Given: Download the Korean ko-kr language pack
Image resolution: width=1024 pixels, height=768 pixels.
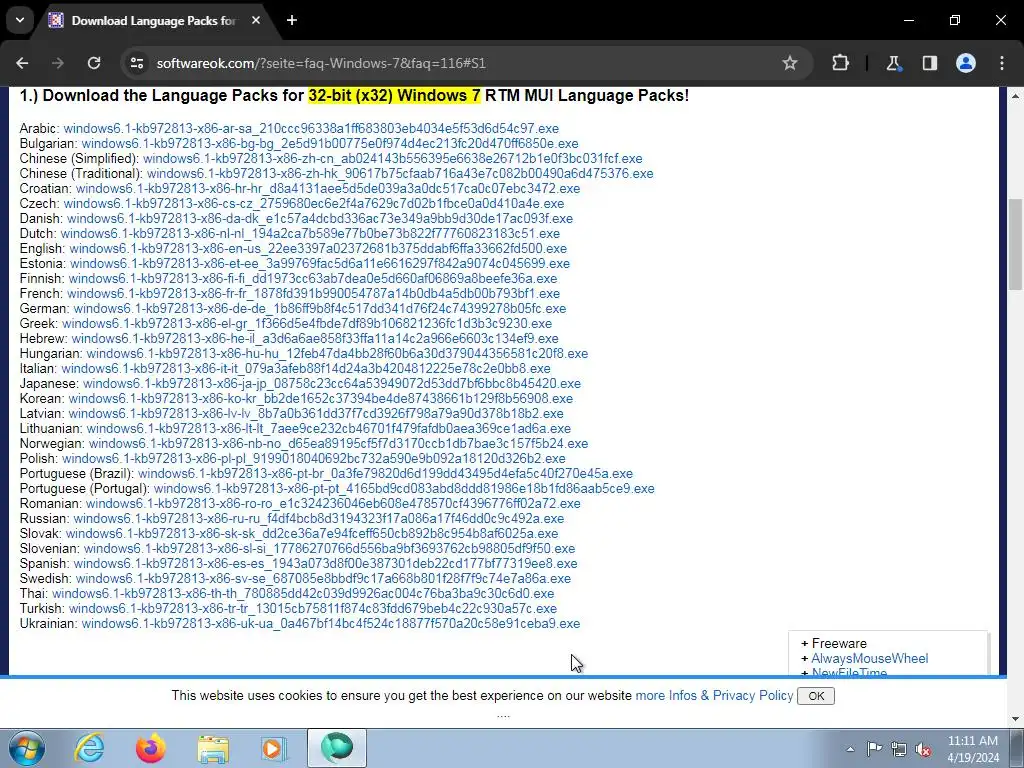Looking at the screenshot, I should point(321,399).
